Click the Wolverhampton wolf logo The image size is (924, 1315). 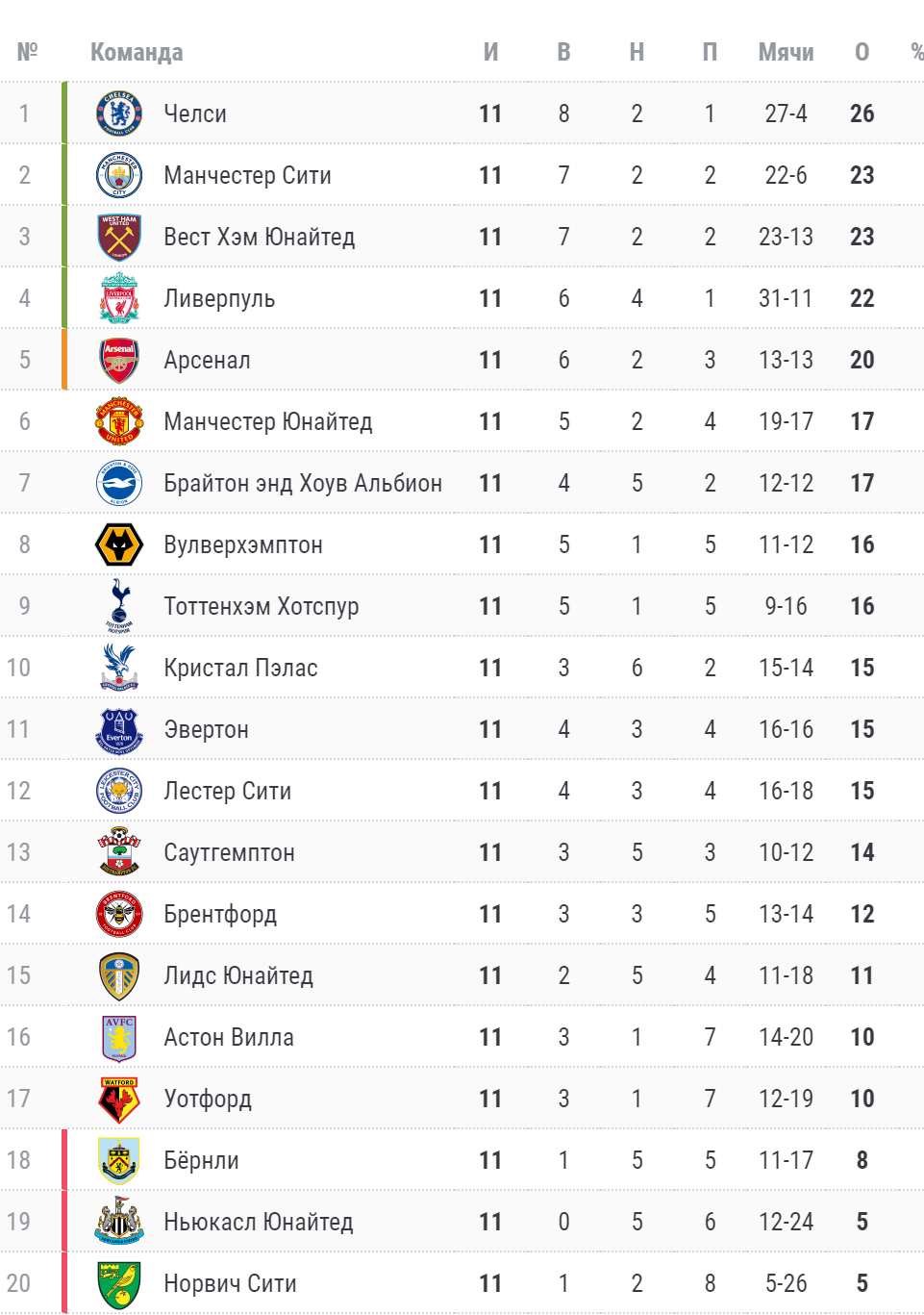[119, 544]
